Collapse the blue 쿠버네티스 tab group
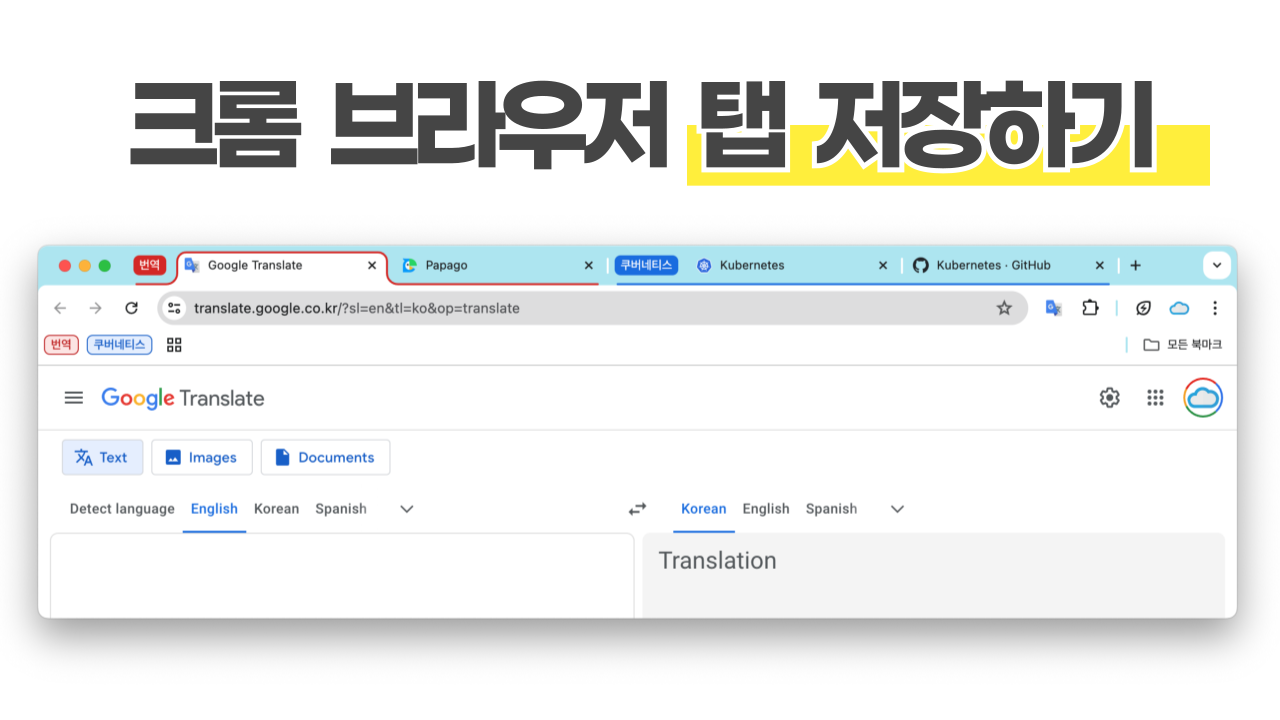 click(646, 265)
